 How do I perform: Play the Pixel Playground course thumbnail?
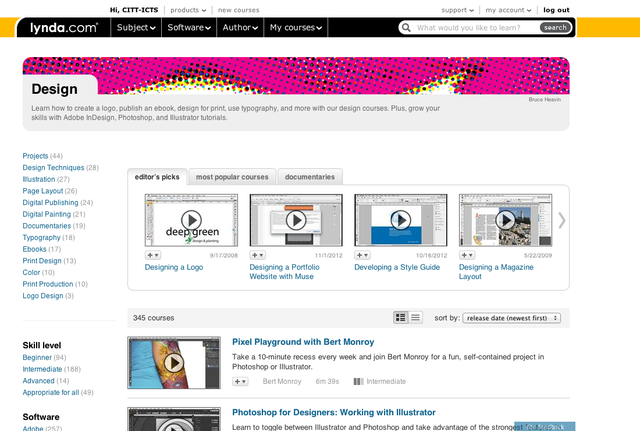pyautogui.click(x=174, y=362)
